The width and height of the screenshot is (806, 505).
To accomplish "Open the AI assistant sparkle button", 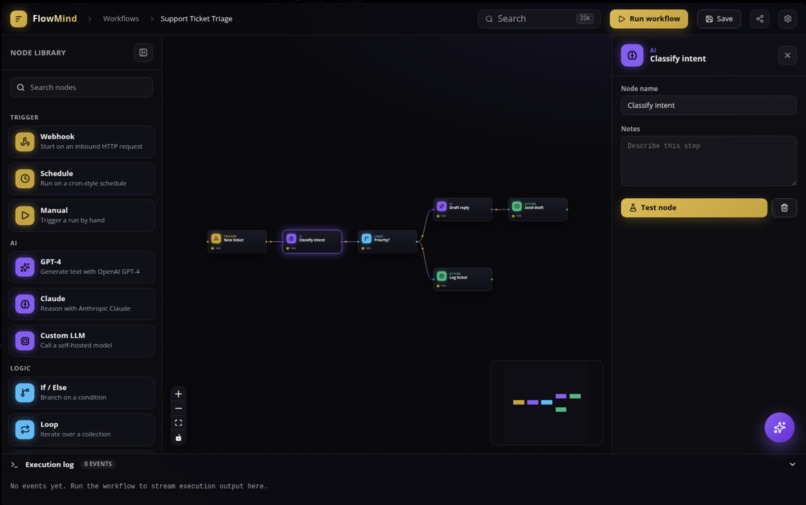I will click(779, 427).
